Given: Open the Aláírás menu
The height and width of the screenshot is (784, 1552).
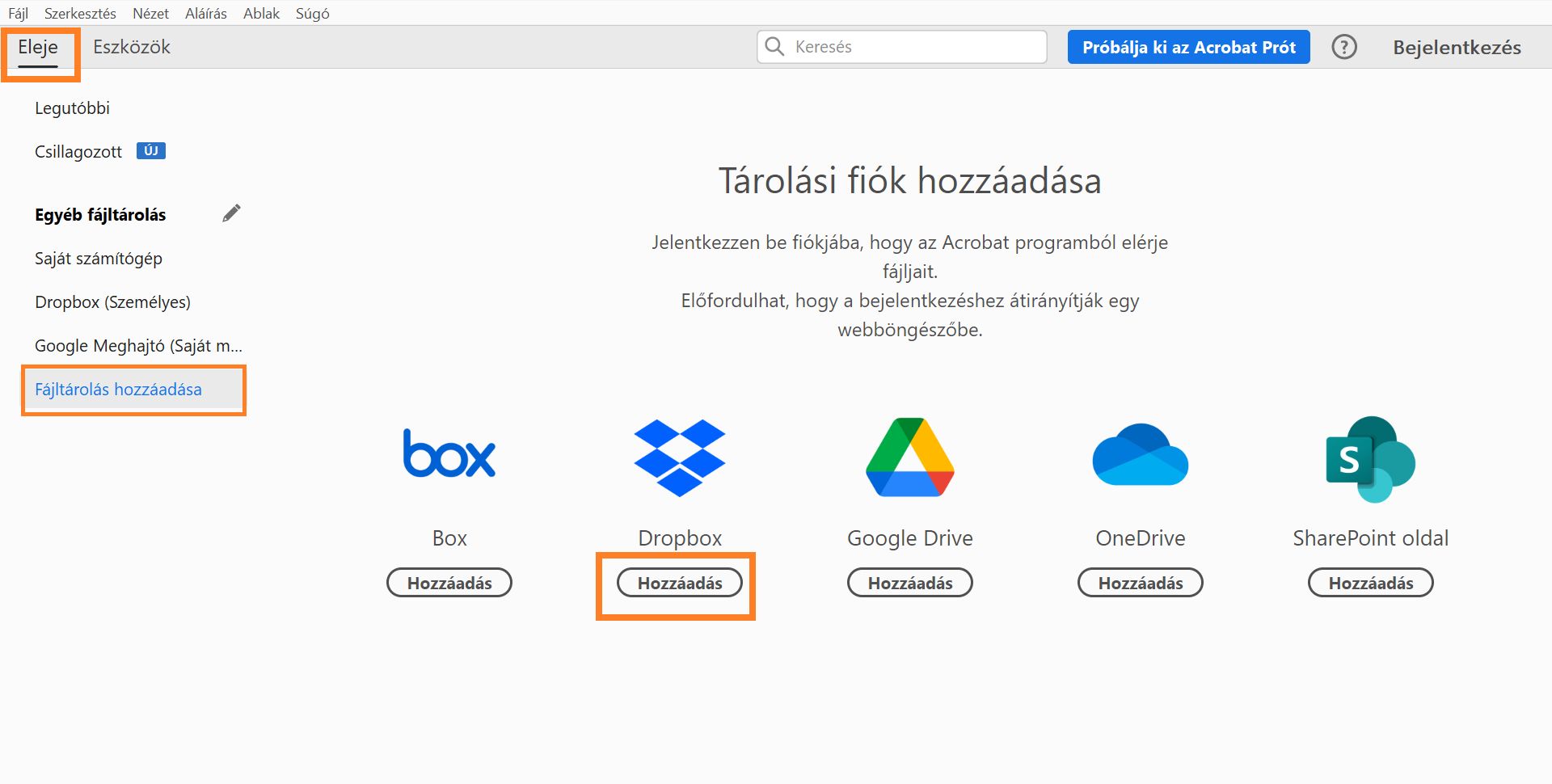Looking at the screenshot, I should (x=205, y=12).
